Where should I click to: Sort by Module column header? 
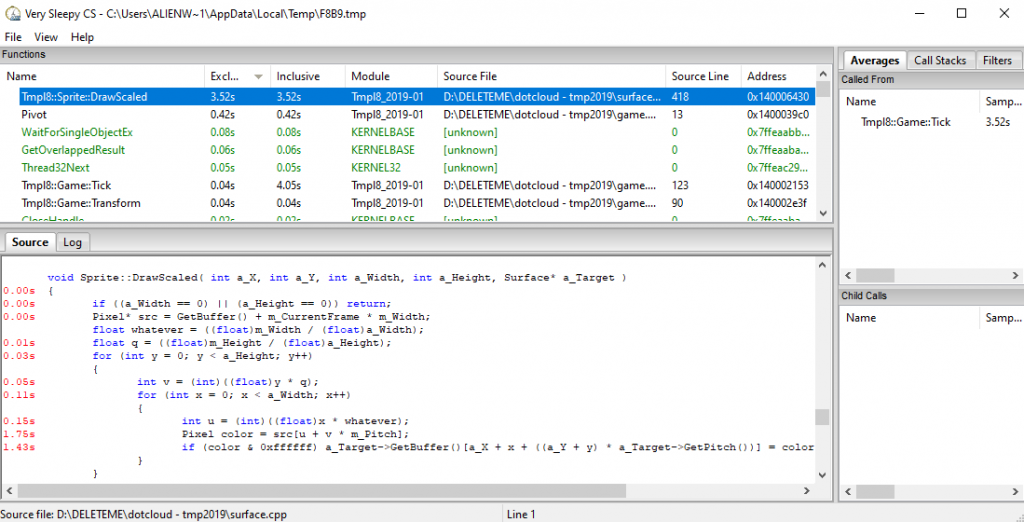pos(391,76)
